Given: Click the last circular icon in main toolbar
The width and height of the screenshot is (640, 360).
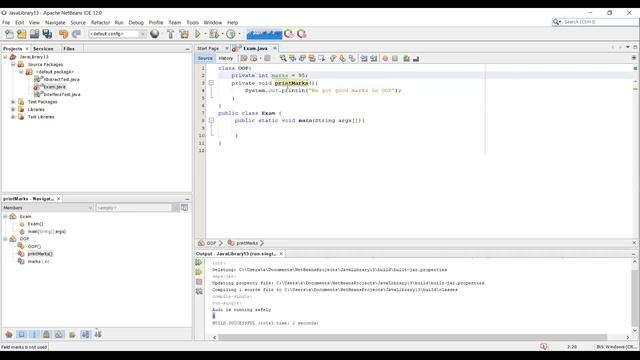Looking at the screenshot, I should [x=302, y=34].
